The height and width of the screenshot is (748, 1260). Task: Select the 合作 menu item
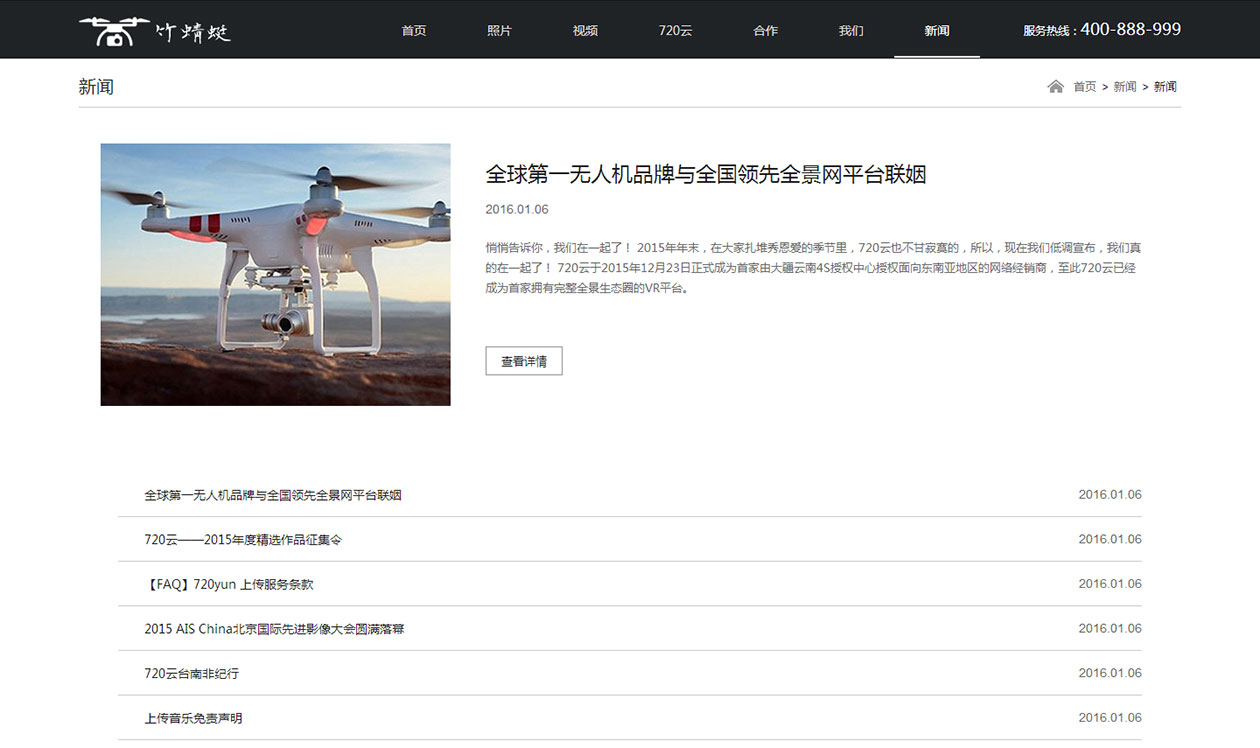(x=765, y=31)
